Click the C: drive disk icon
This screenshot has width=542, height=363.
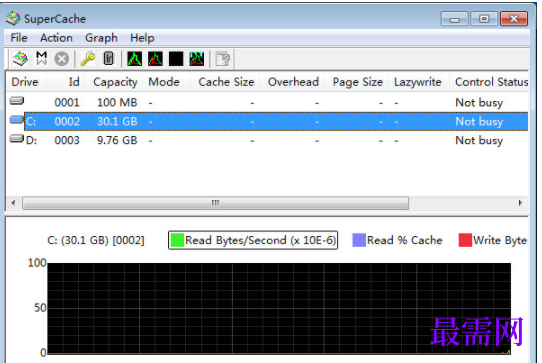coord(17,120)
